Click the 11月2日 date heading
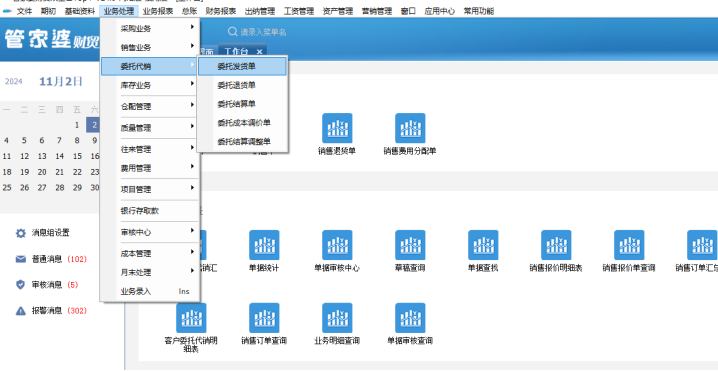Image resolution: width=718 pixels, height=371 pixels. (60, 82)
